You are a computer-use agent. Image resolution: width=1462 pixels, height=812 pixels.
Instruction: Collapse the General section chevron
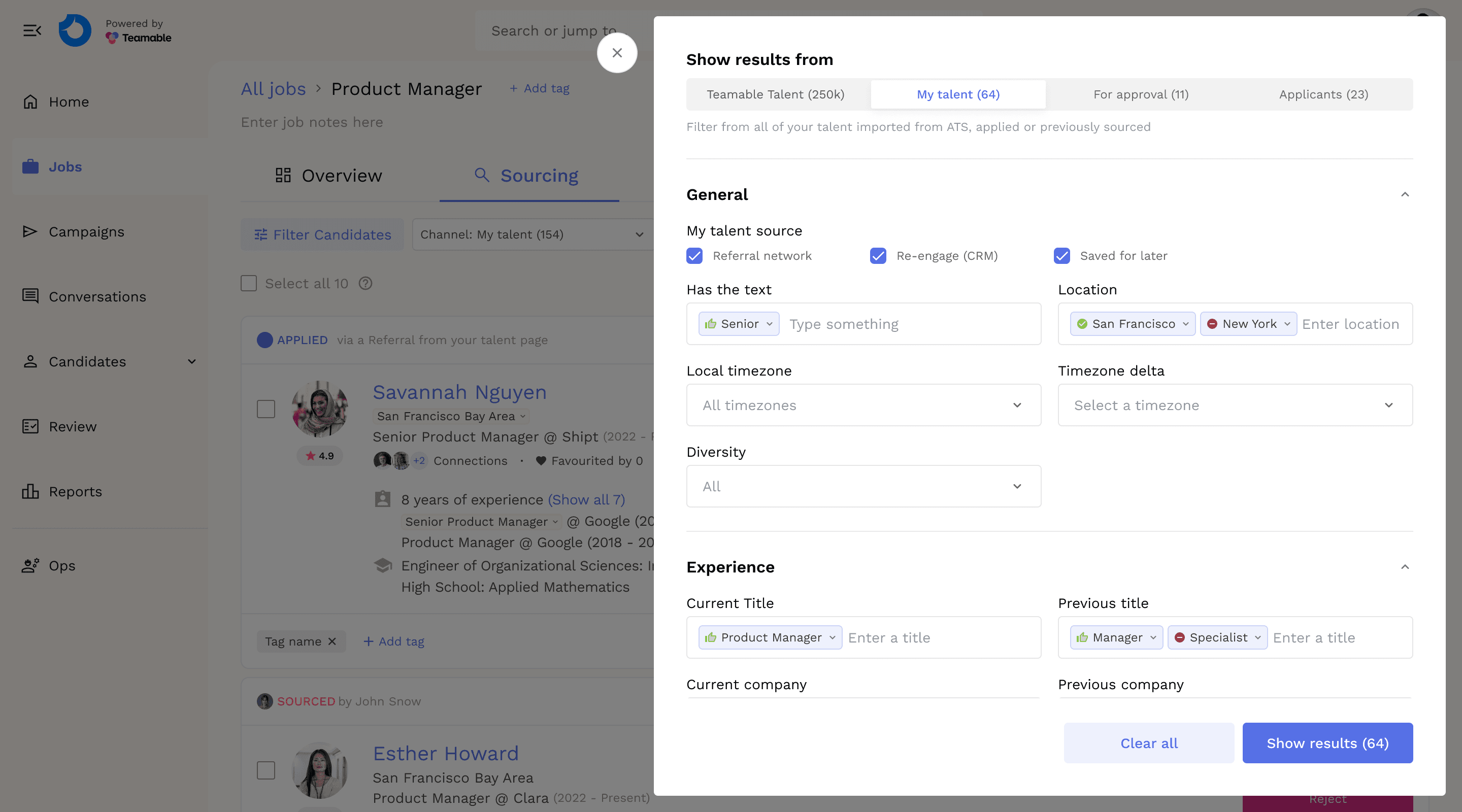pyautogui.click(x=1405, y=195)
